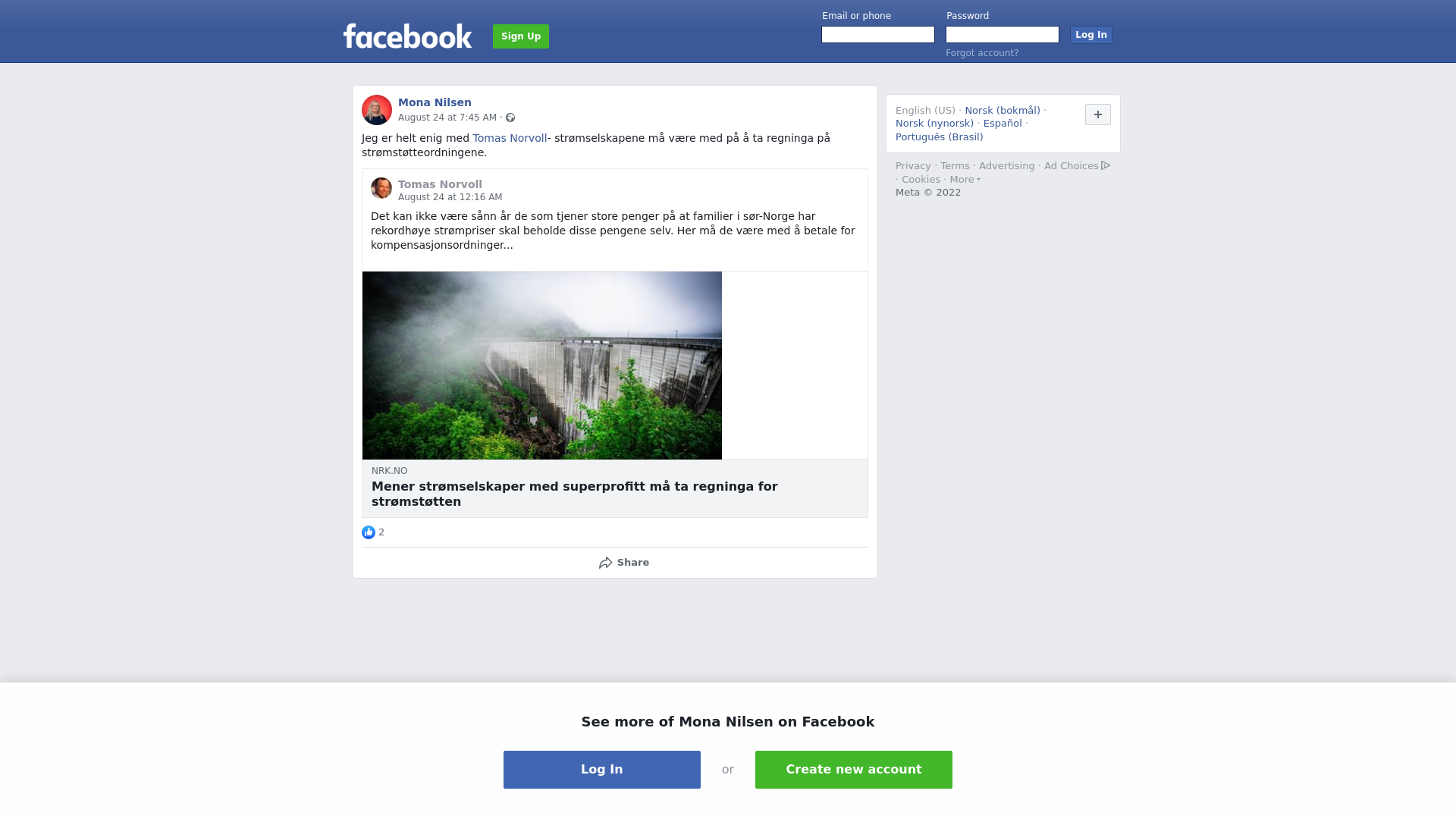Open the Privacy footer link
Image resolution: width=1456 pixels, height=819 pixels.
[913, 166]
